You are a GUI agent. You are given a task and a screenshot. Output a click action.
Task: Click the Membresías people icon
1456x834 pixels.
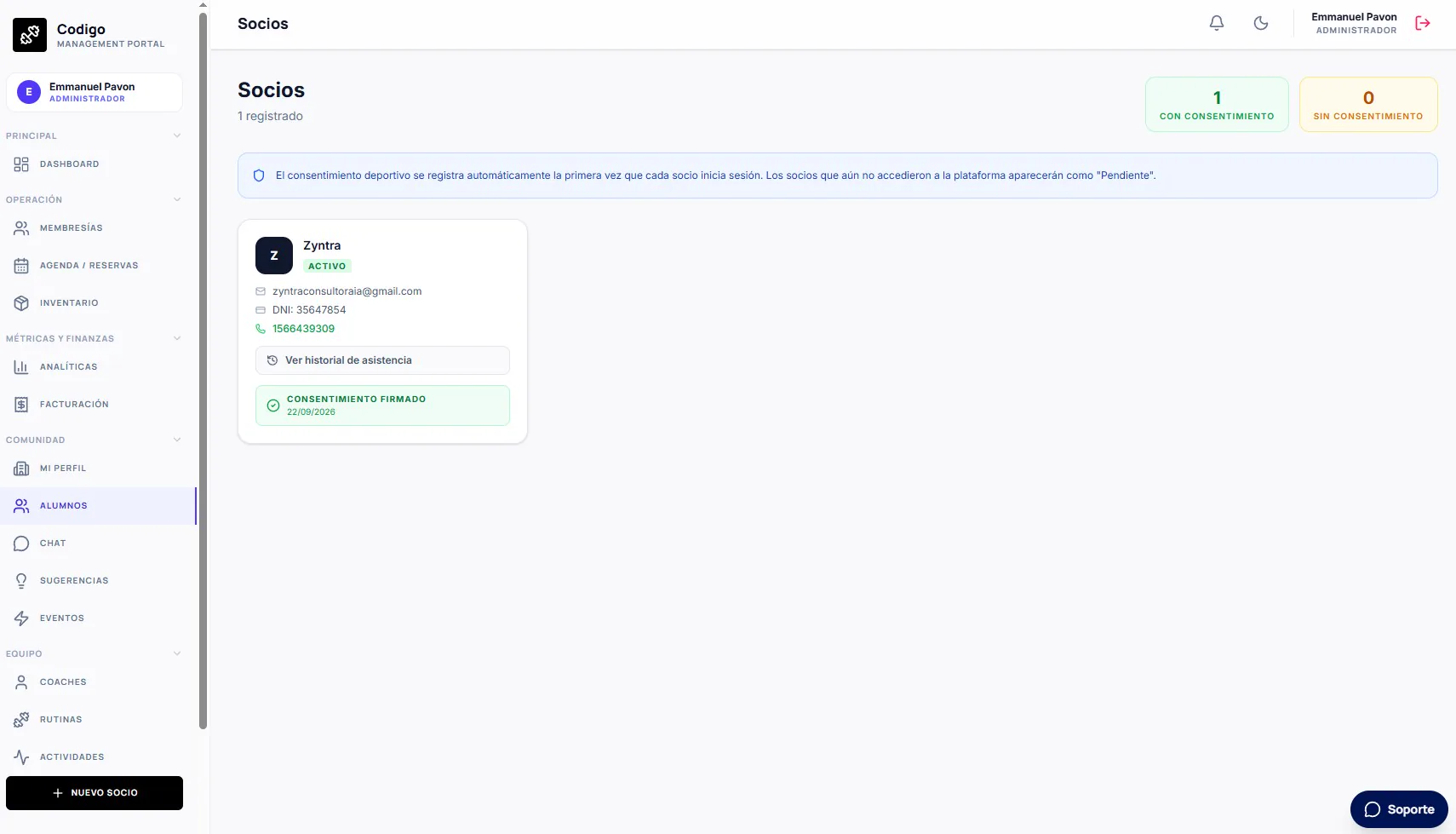(x=21, y=228)
